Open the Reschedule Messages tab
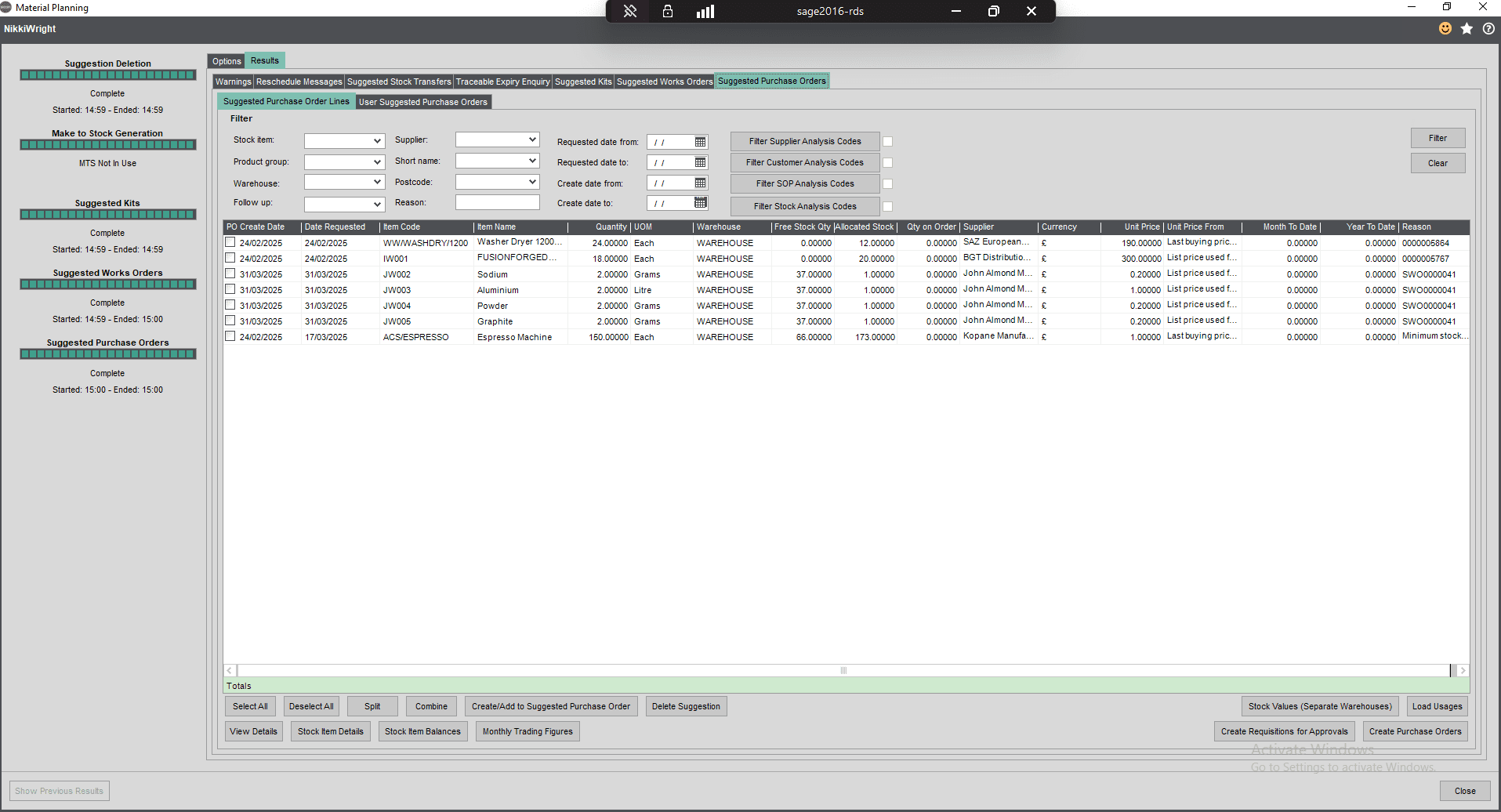This screenshot has width=1501, height=812. click(299, 82)
